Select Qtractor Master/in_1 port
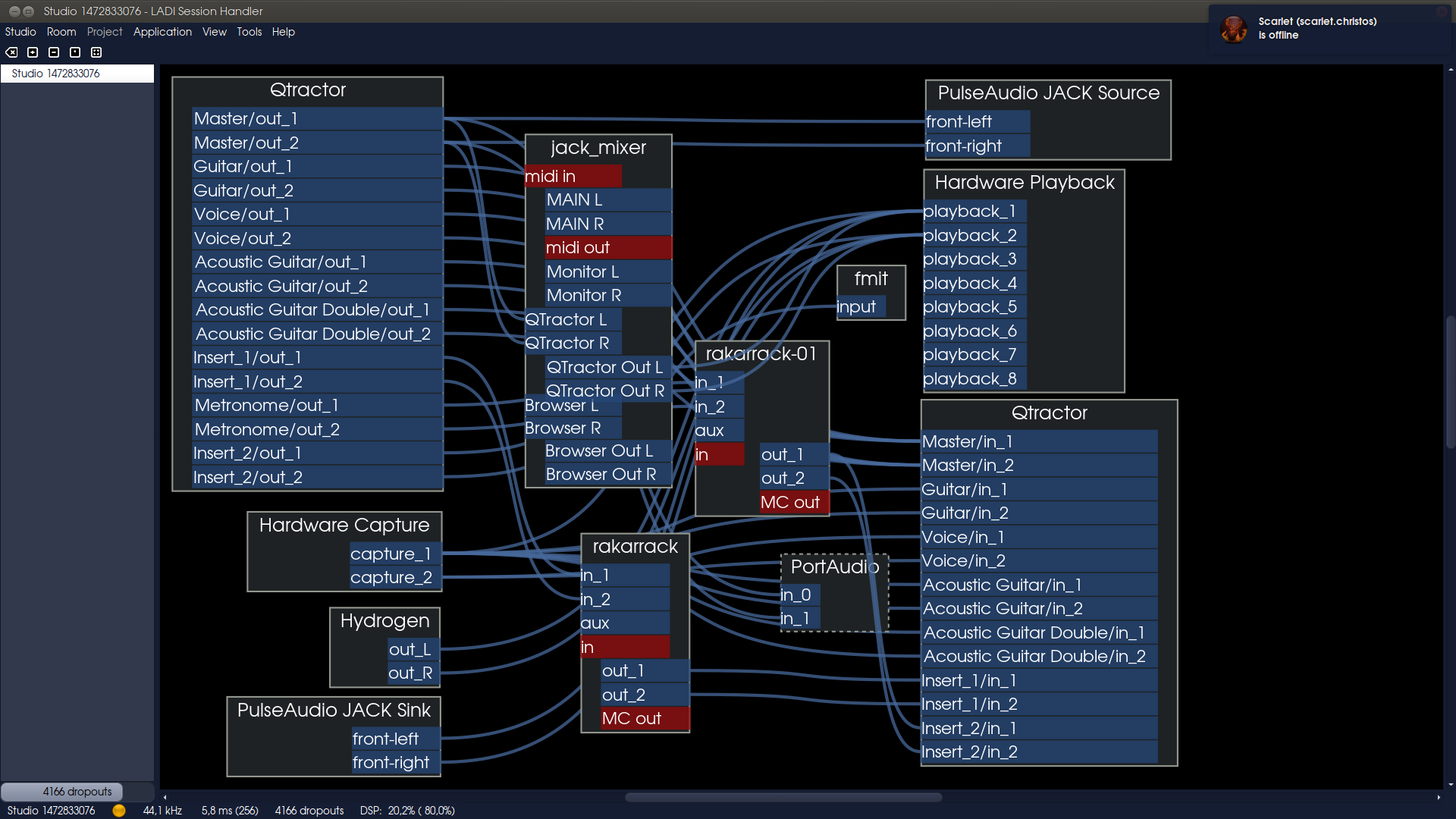This screenshot has height=819, width=1456. 1040,441
